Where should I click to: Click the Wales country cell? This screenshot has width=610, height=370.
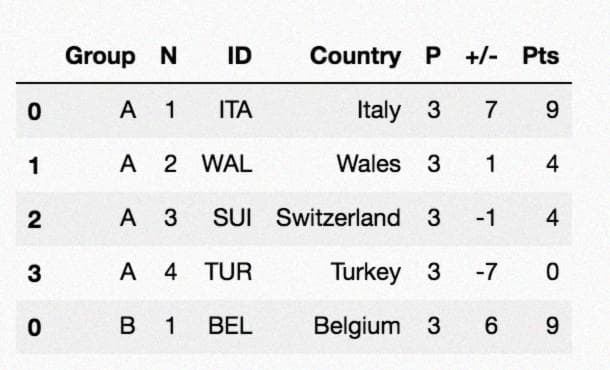coord(369,164)
